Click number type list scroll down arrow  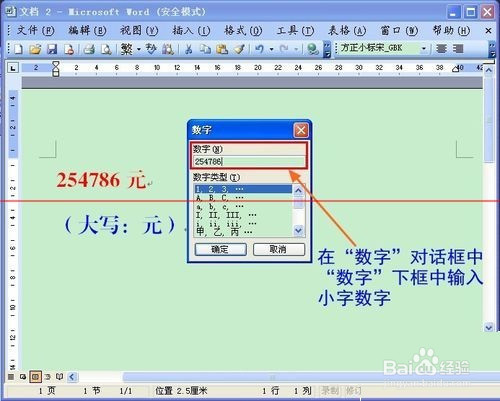298,230
